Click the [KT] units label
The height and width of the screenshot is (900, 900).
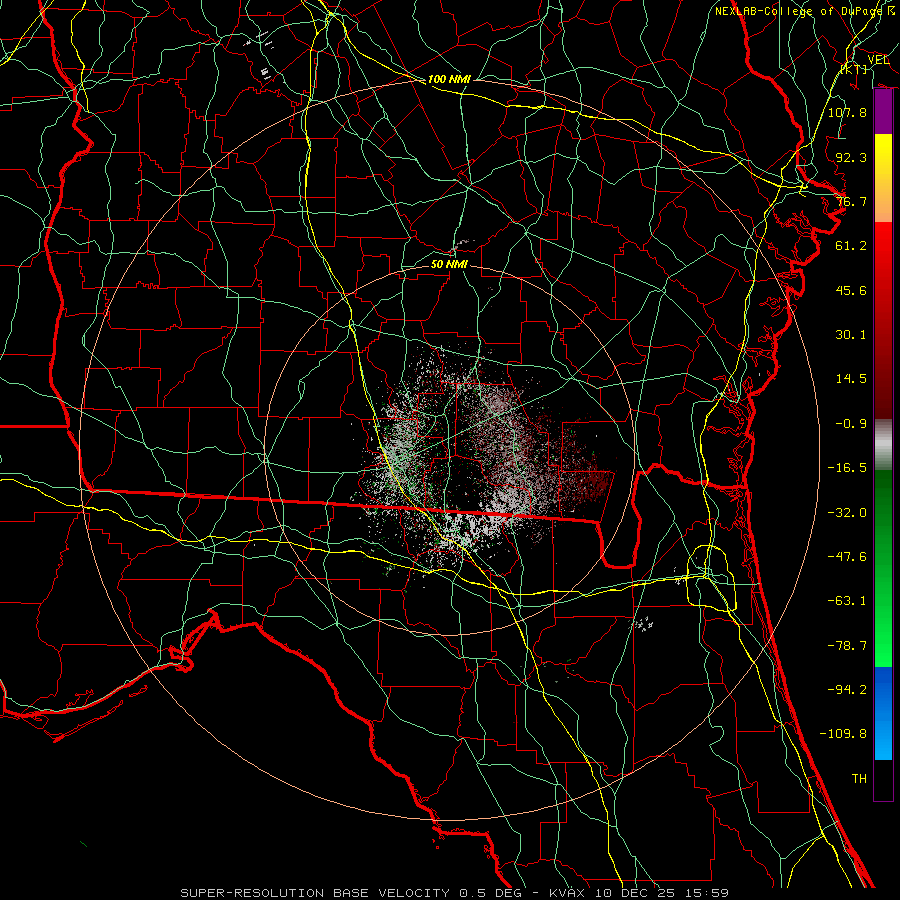point(854,69)
